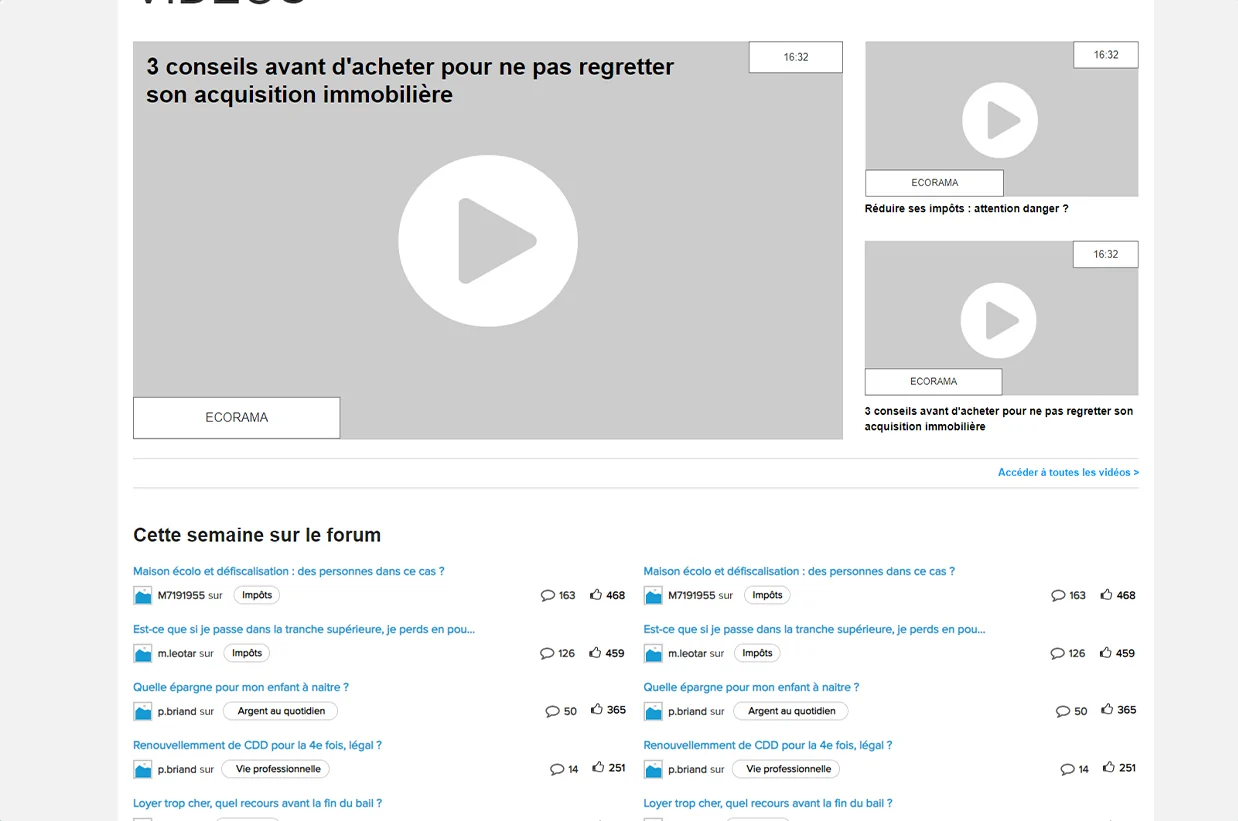Select right-column 'Vie professionnelle' tag

click(x=786, y=769)
